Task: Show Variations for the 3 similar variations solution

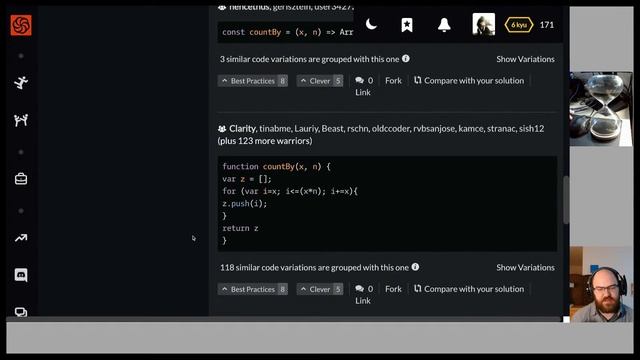Action: tap(525, 59)
